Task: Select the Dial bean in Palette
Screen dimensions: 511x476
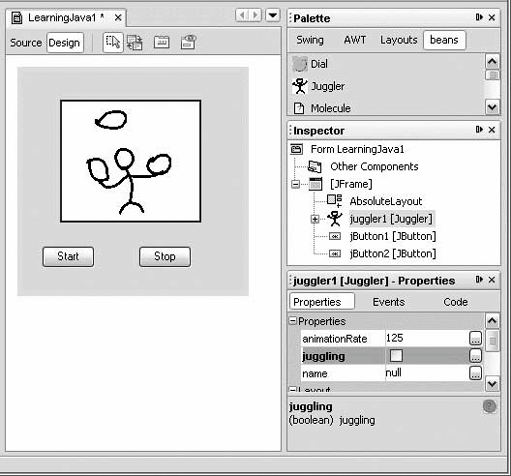Action: tap(310, 64)
